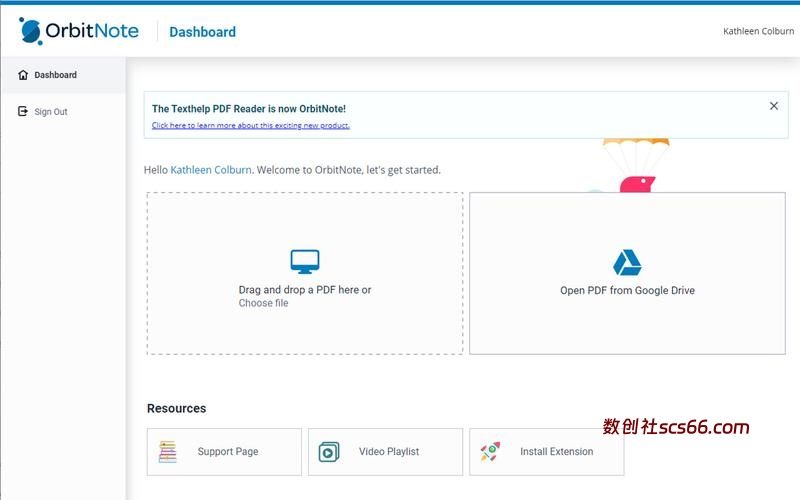The width and height of the screenshot is (800, 500).
Task: Dismiss the OrbitNote announcement banner
Action: pyautogui.click(x=773, y=106)
